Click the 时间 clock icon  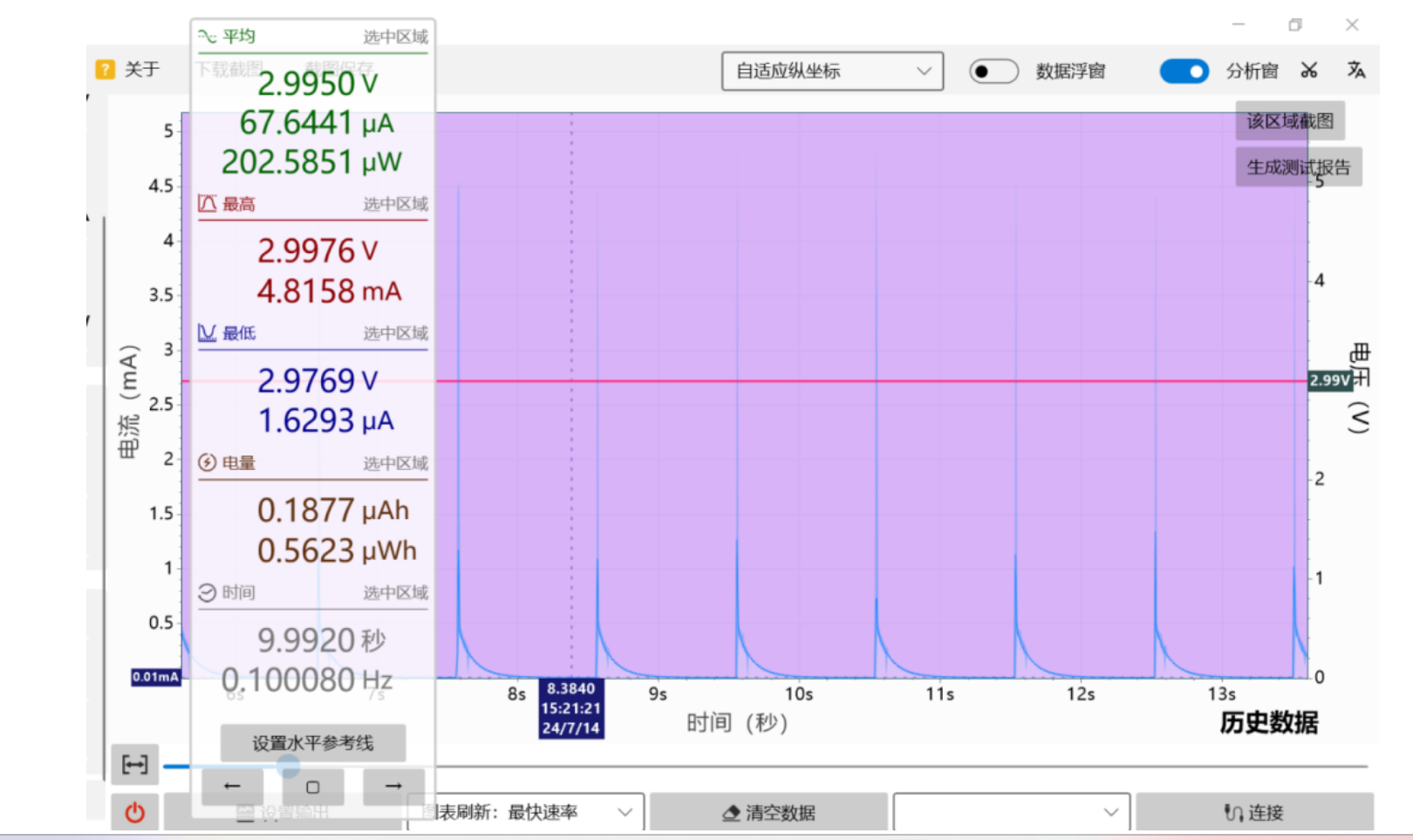click(207, 592)
